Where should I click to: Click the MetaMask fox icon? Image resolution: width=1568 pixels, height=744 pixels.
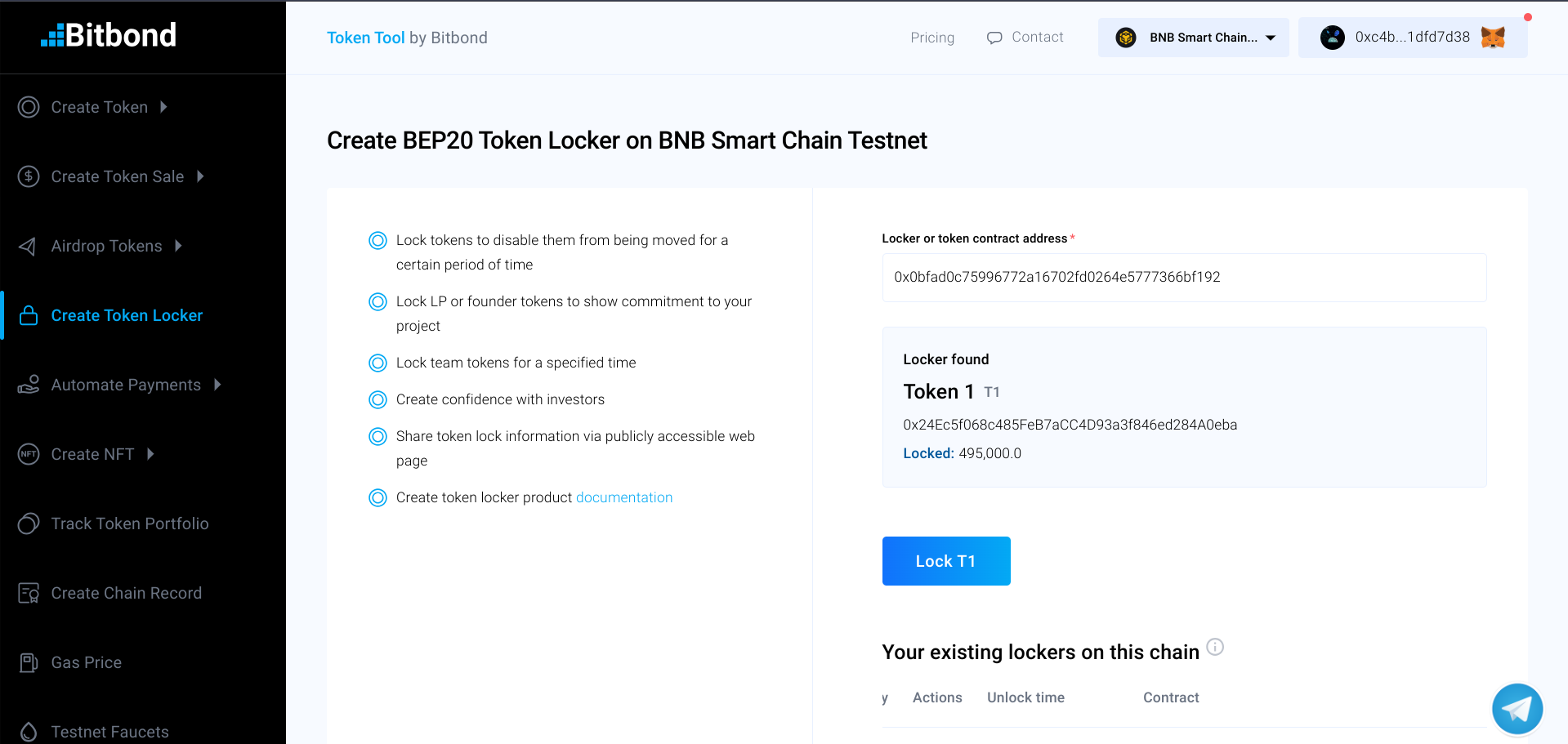click(x=1493, y=38)
